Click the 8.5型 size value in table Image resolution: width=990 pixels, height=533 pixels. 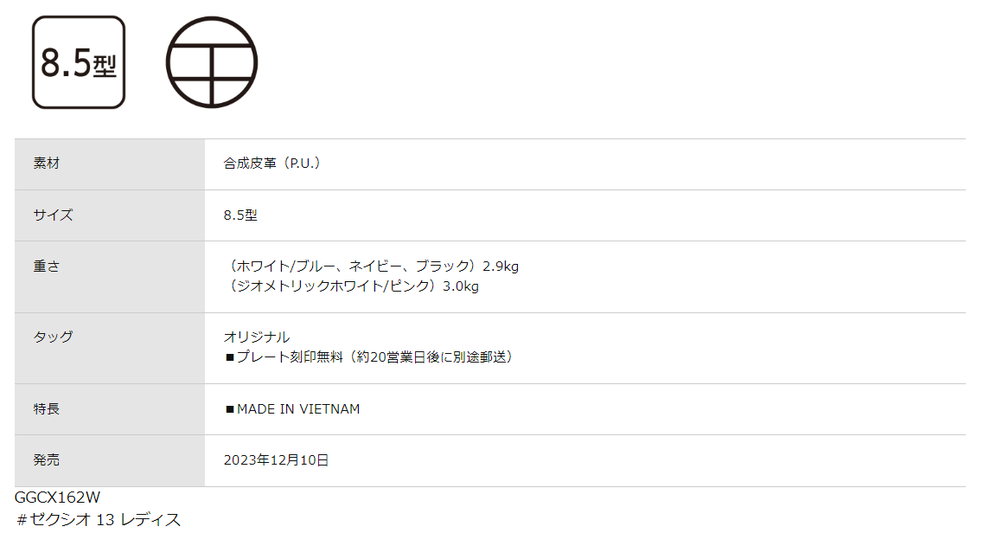coord(241,215)
